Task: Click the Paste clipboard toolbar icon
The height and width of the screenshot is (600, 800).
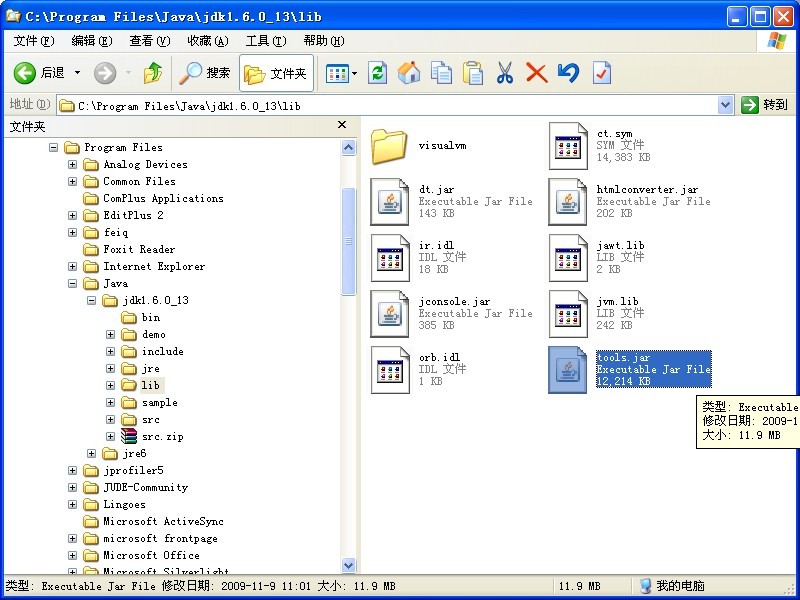Action: click(x=473, y=73)
